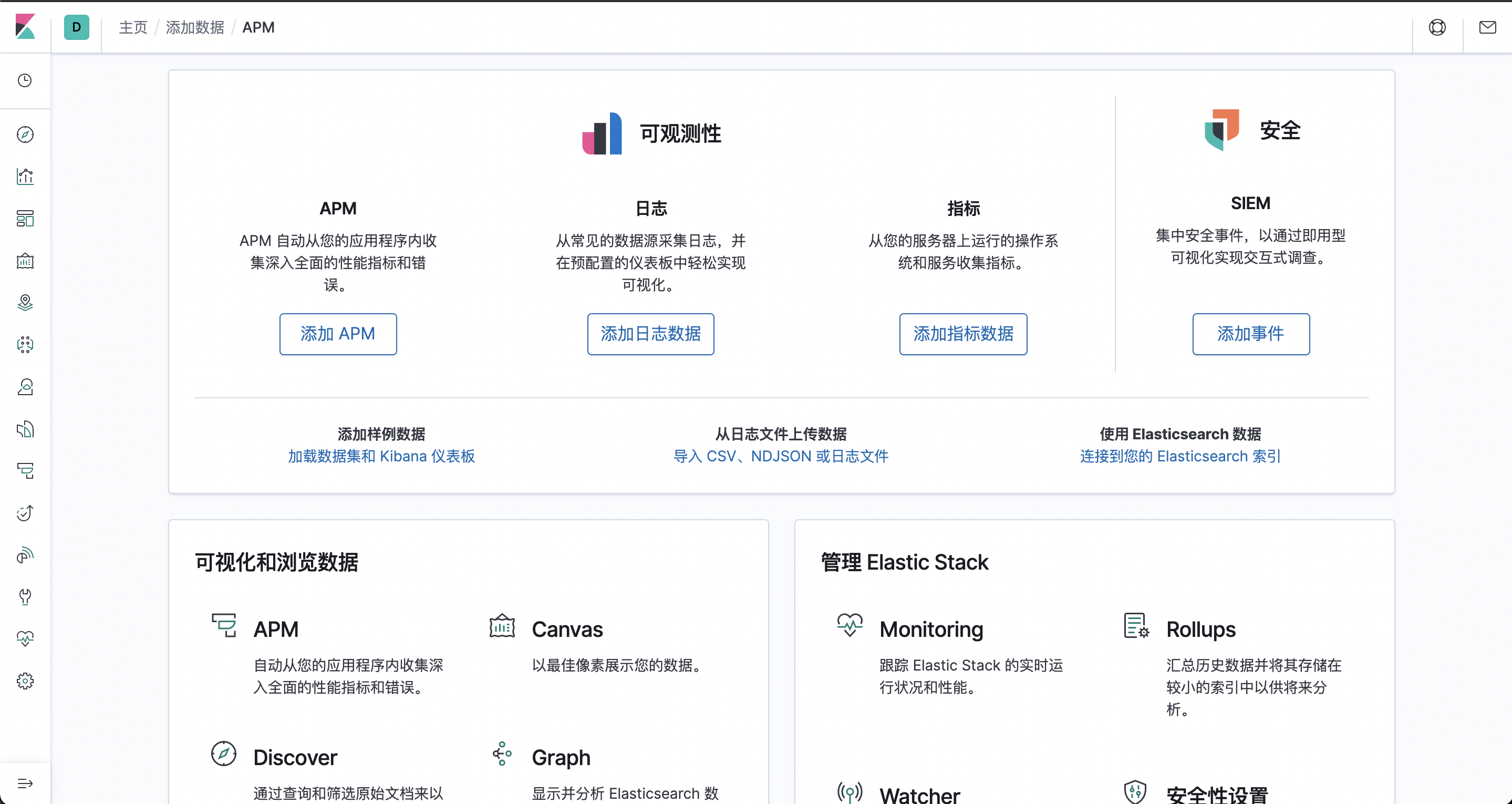
Task: Click the 添加指标数据 button
Action: 963,334
